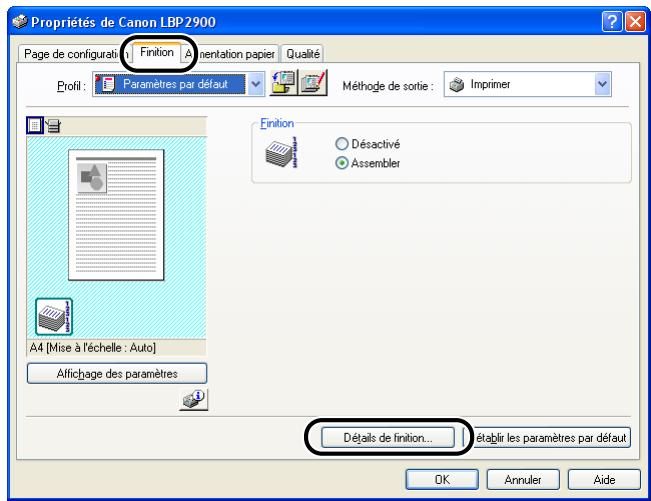Click the Edit Profile icon button

point(313,83)
